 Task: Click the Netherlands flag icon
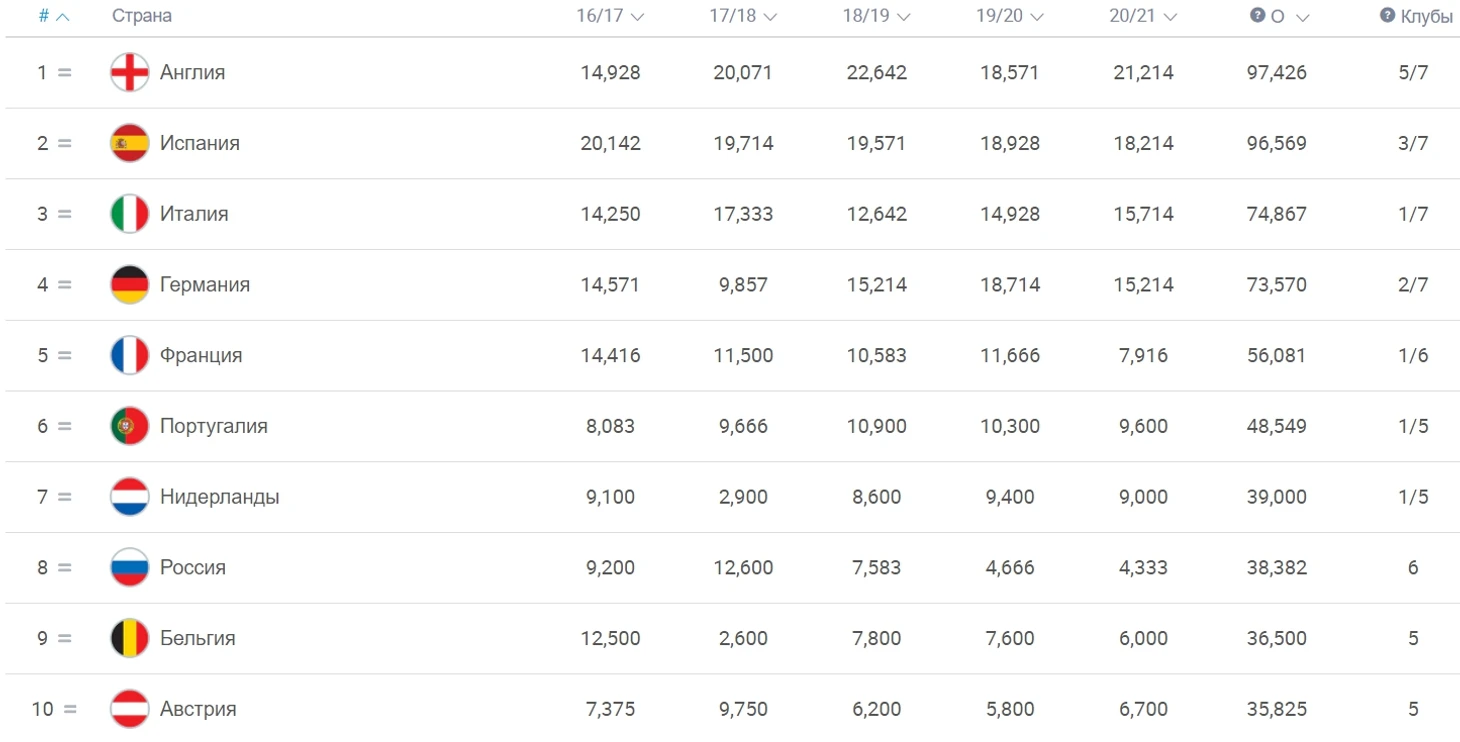[x=130, y=497]
